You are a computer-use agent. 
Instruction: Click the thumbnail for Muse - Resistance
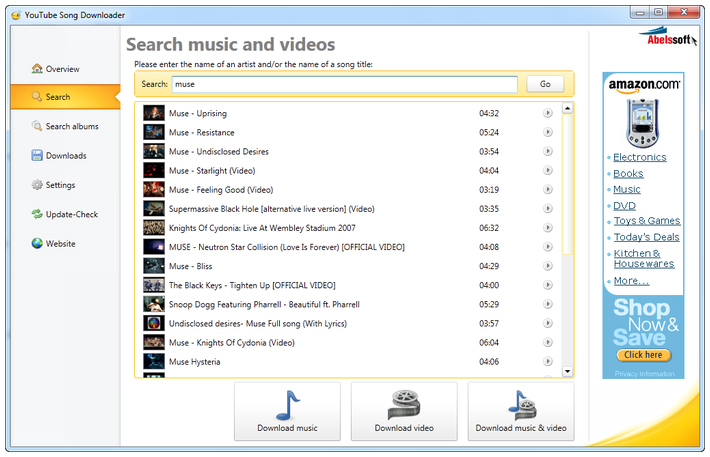153,132
